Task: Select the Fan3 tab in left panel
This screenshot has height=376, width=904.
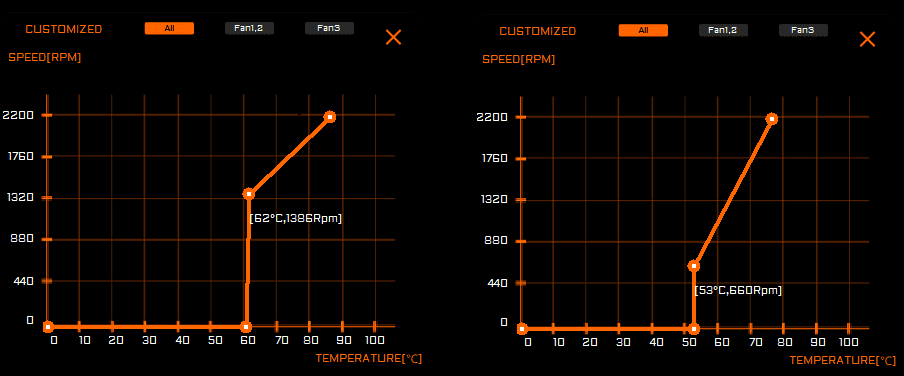Action: tap(329, 28)
